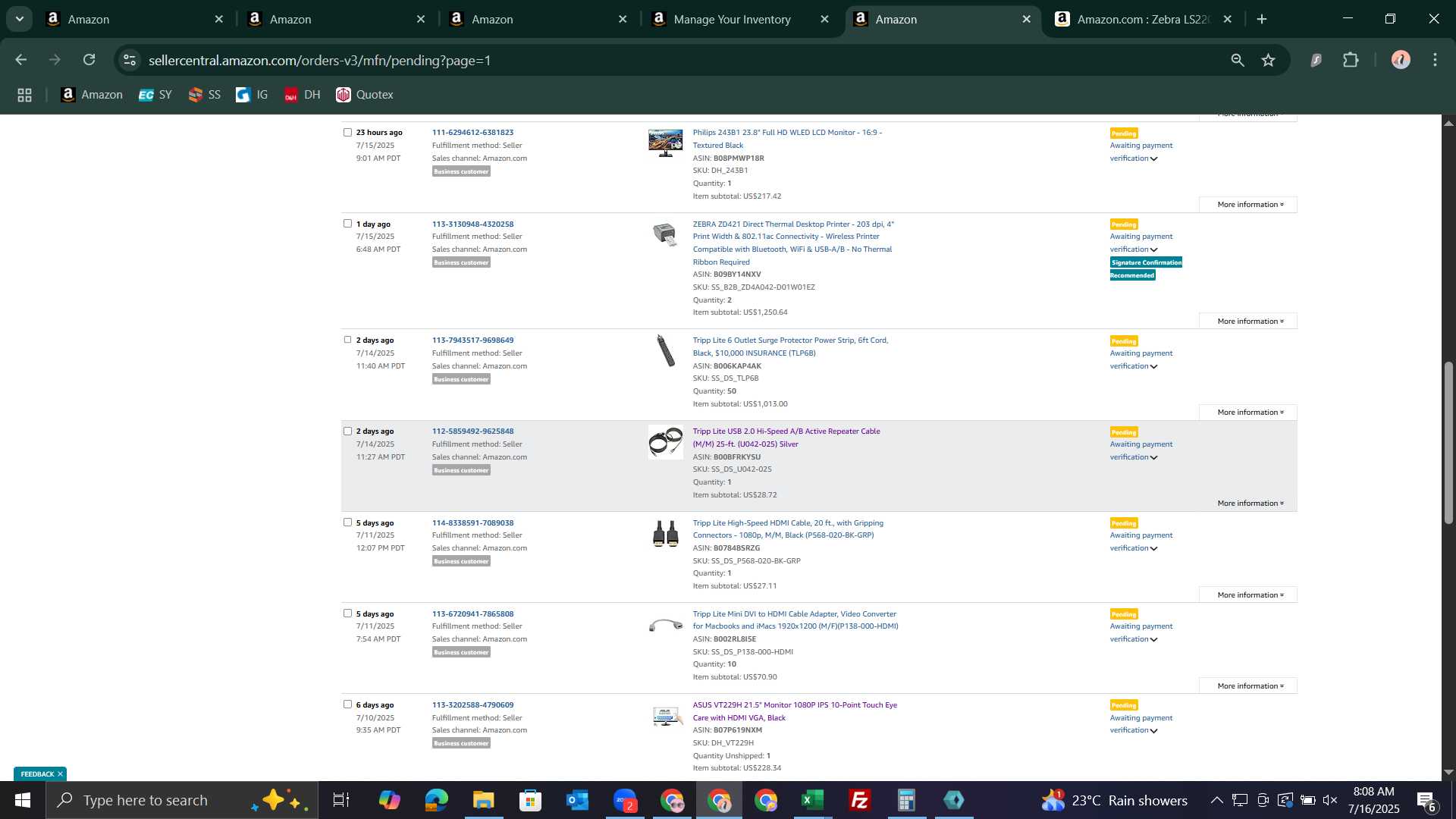Open the bookmarks apps grid
The width and height of the screenshot is (1456, 819).
pos(24,95)
